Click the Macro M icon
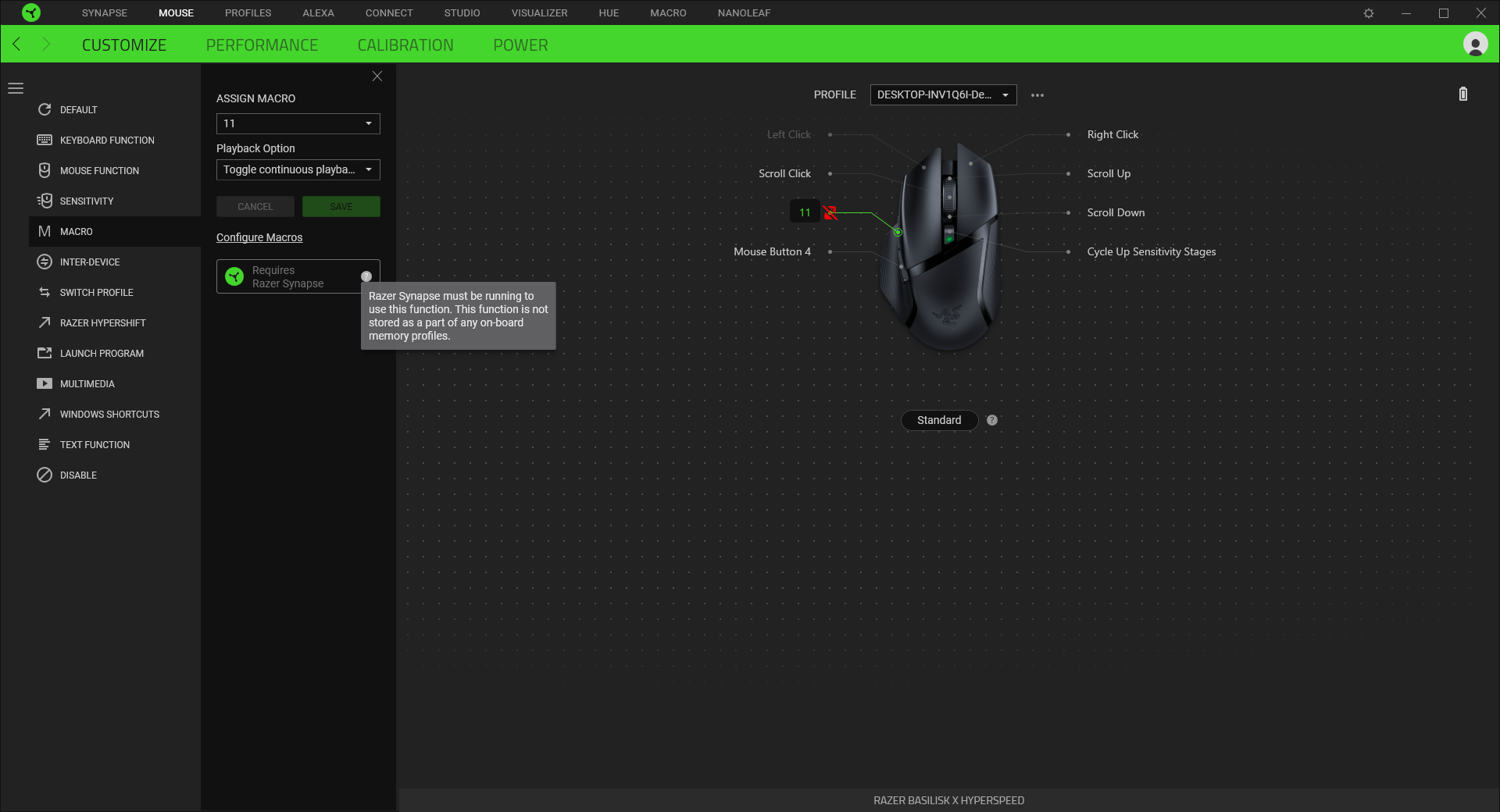The image size is (1500, 812). click(x=45, y=231)
